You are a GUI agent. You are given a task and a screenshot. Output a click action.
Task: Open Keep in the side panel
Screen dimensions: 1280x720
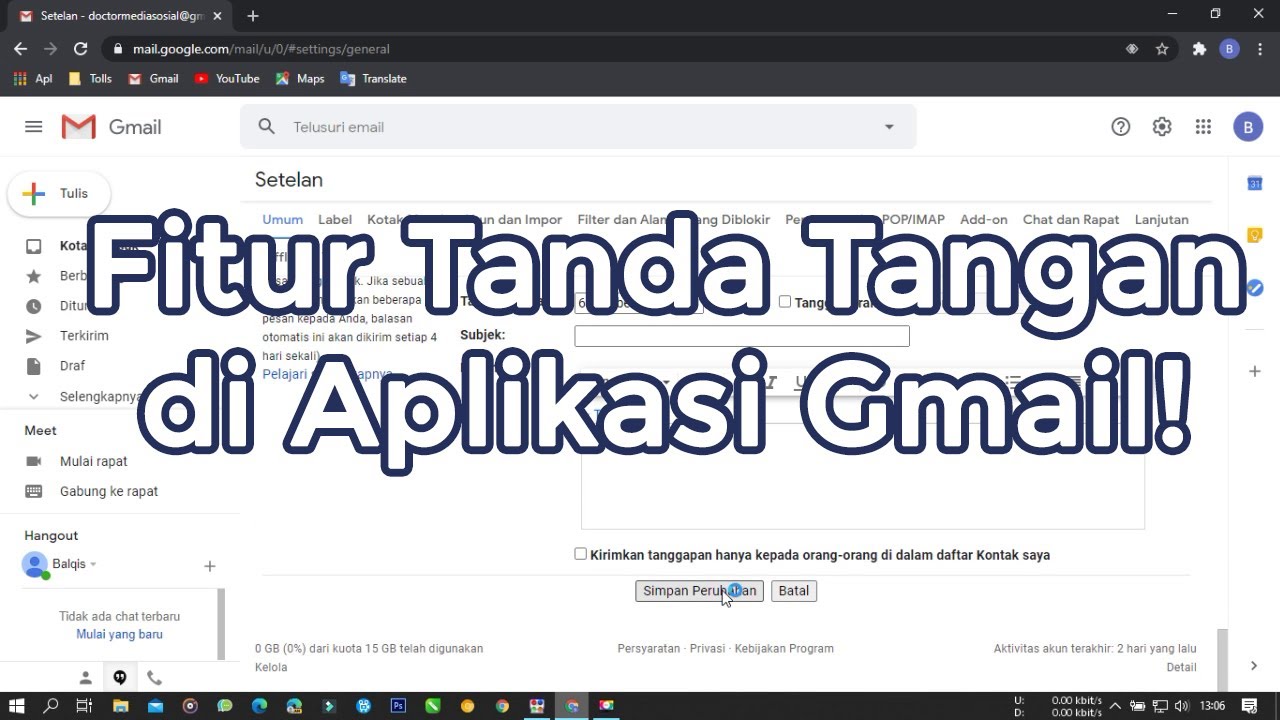point(1254,235)
